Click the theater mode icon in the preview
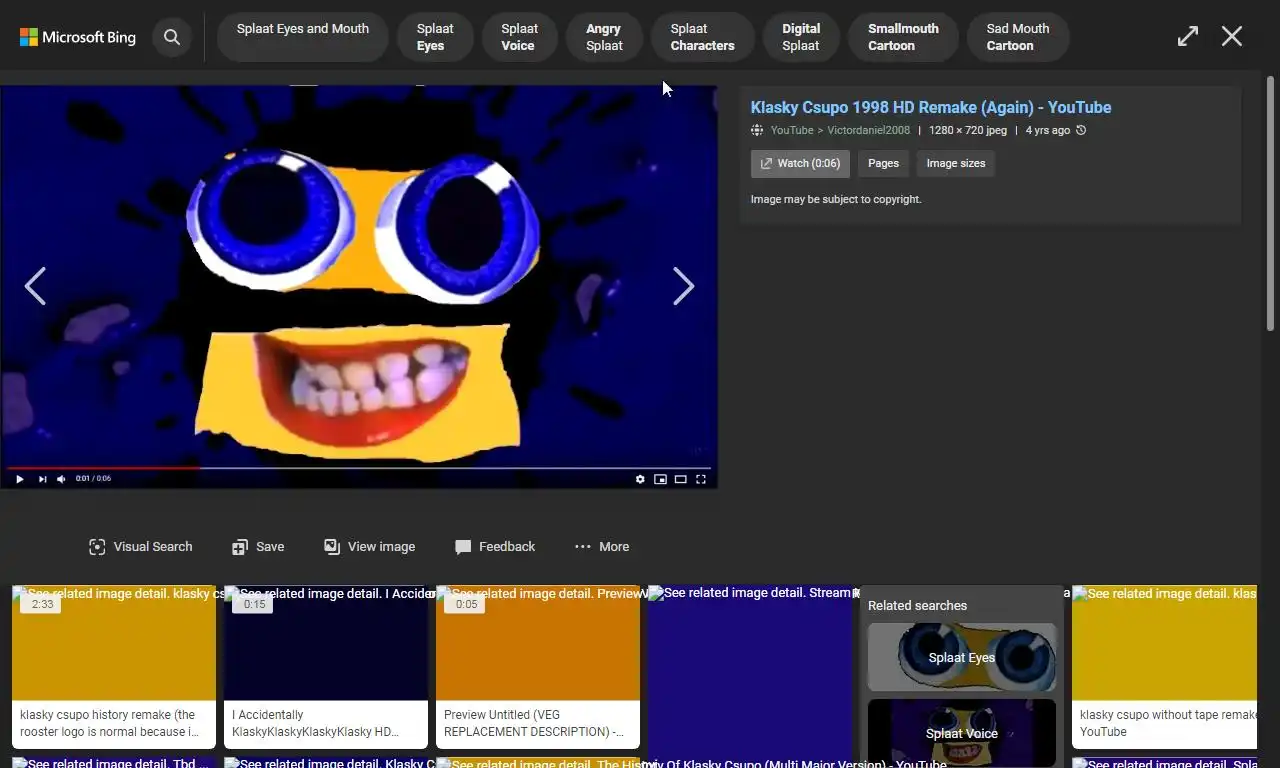The width and height of the screenshot is (1280, 768). (680, 479)
